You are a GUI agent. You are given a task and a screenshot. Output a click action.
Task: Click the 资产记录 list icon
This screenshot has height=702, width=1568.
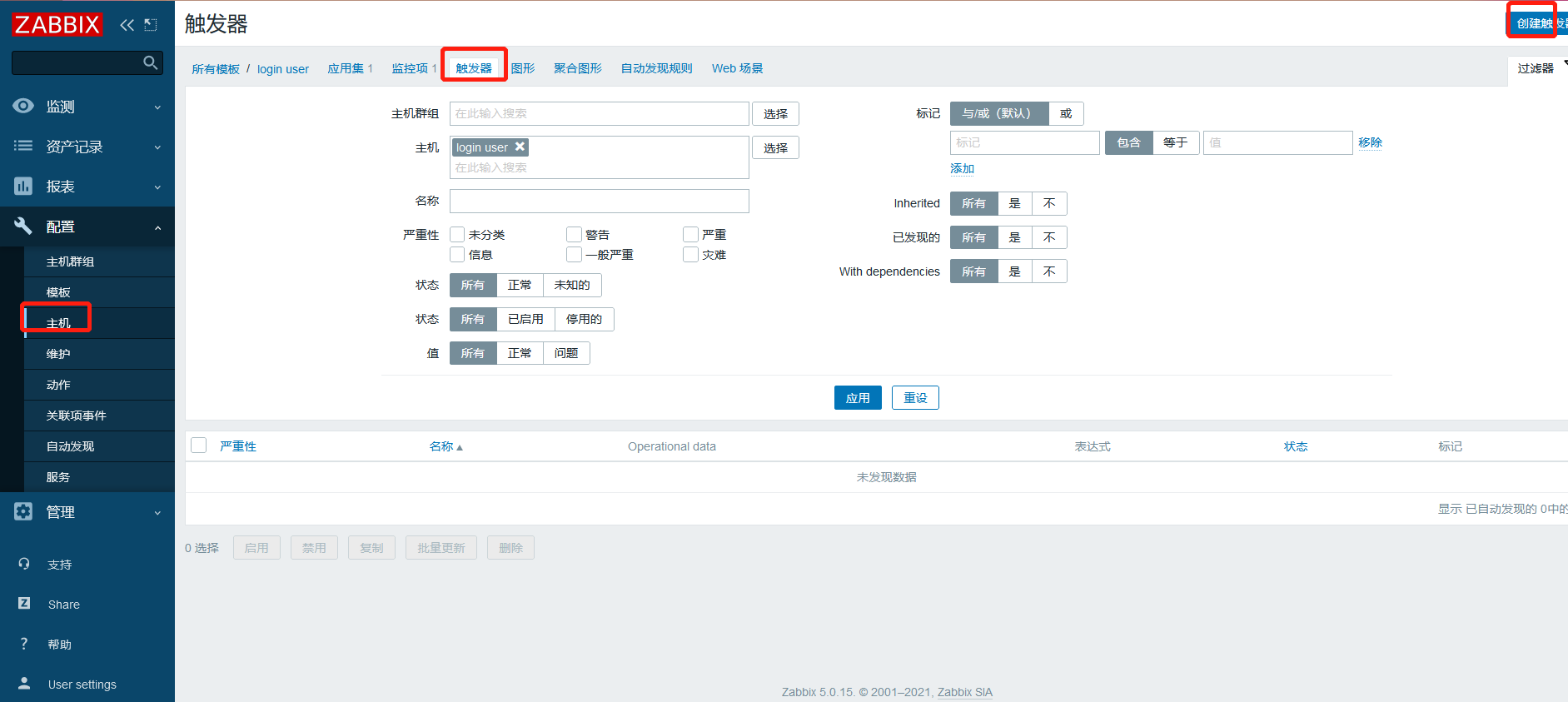[x=23, y=146]
